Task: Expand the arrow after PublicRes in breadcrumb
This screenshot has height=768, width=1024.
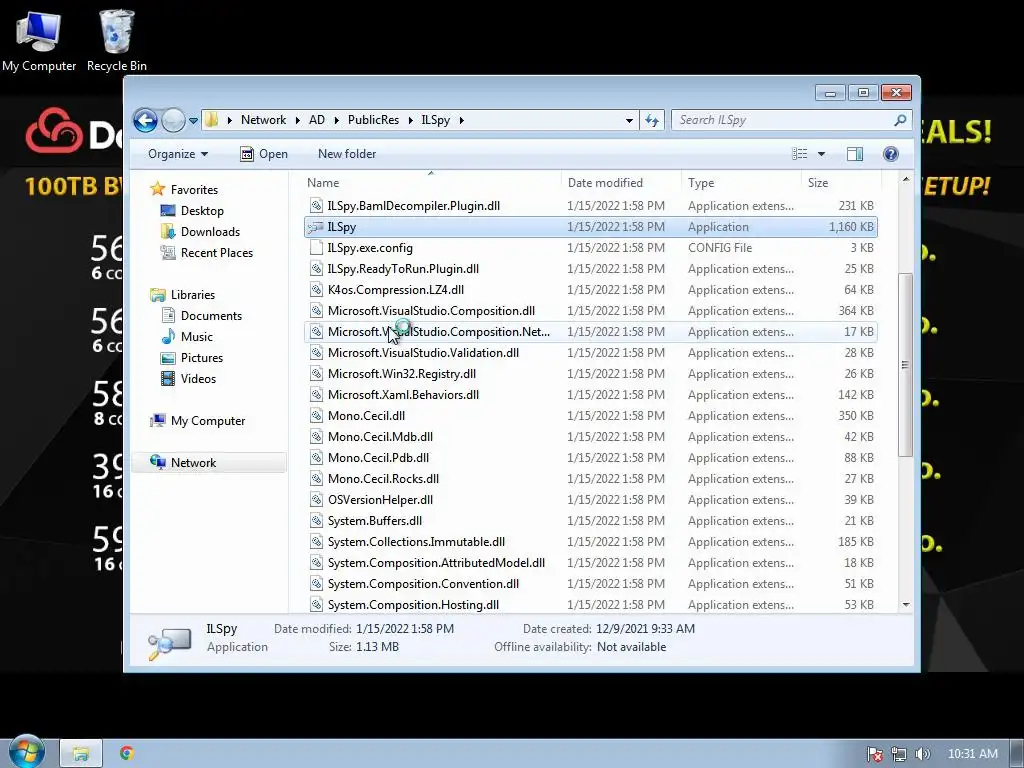Action: pos(410,120)
